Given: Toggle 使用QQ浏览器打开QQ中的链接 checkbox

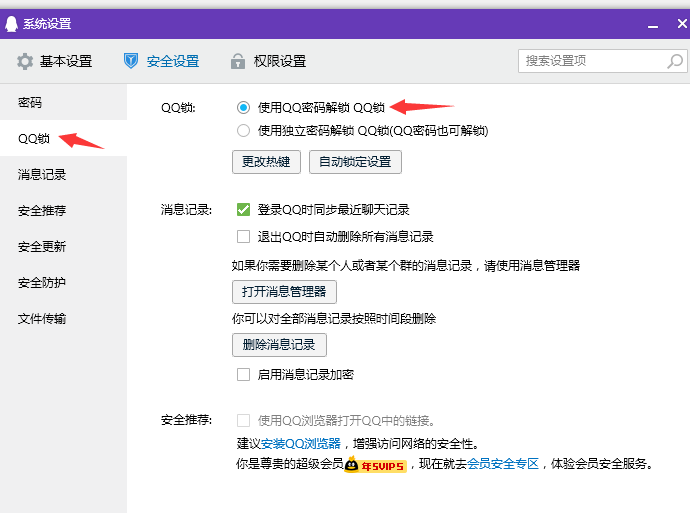Looking at the screenshot, I should [243, 421].
